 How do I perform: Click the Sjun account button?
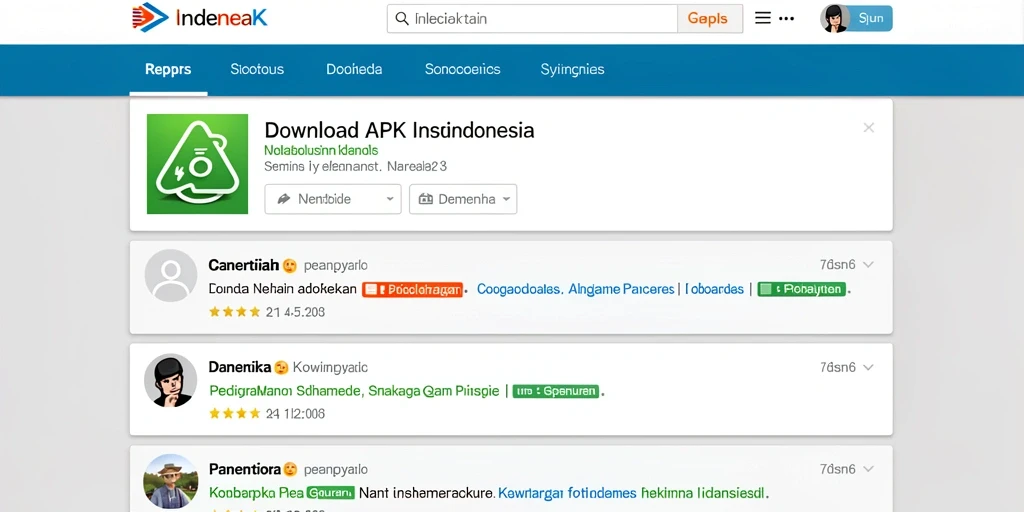pyautogui.click(x=871, y=19)
